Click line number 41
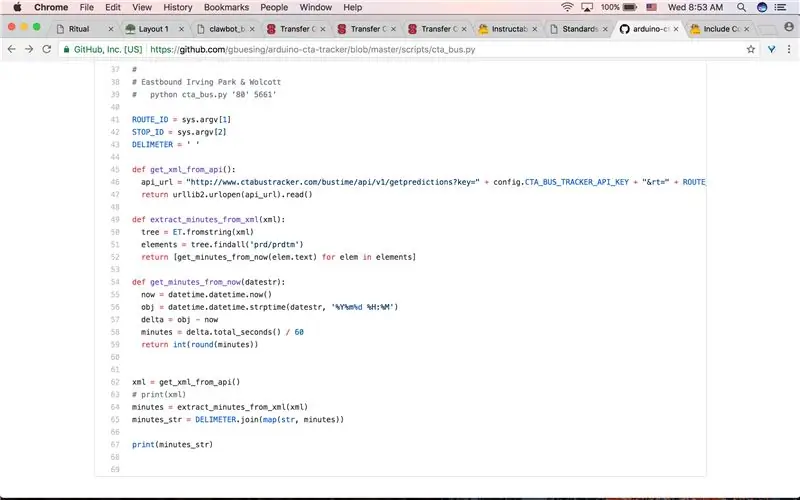800x500 pixels. coord(115,119)
